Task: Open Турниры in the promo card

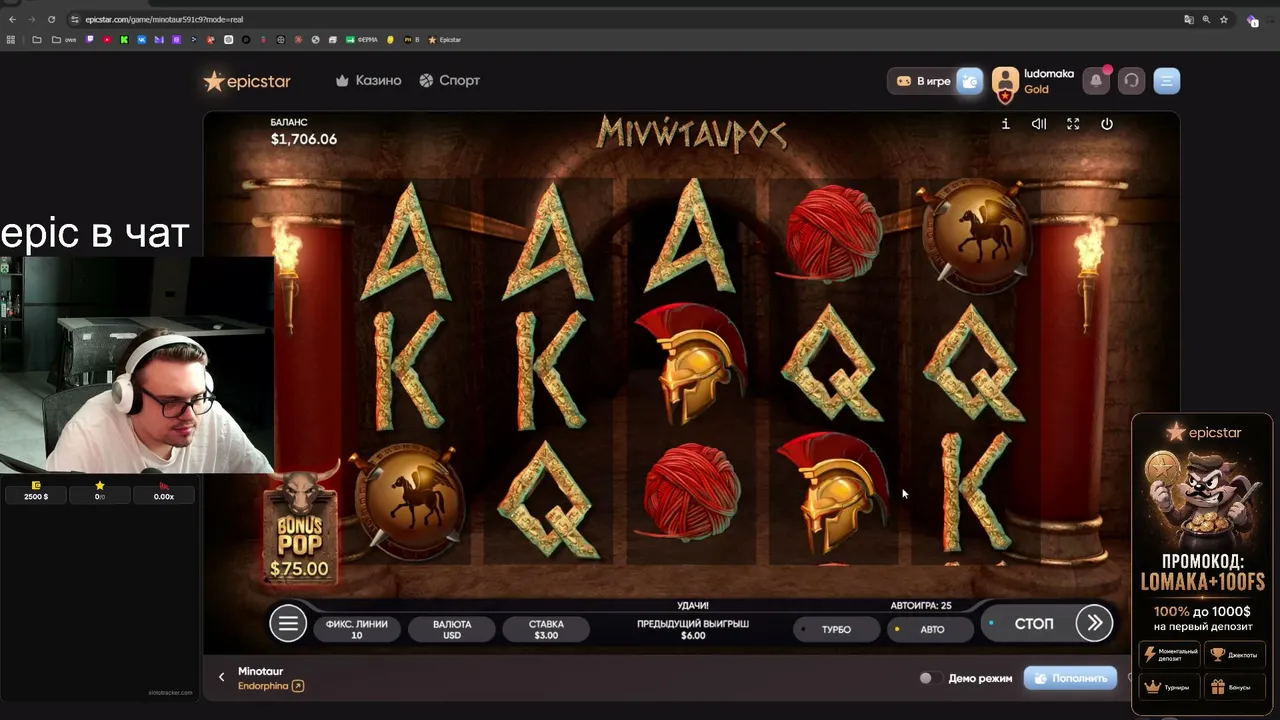Action: (x=1171, y=687)
